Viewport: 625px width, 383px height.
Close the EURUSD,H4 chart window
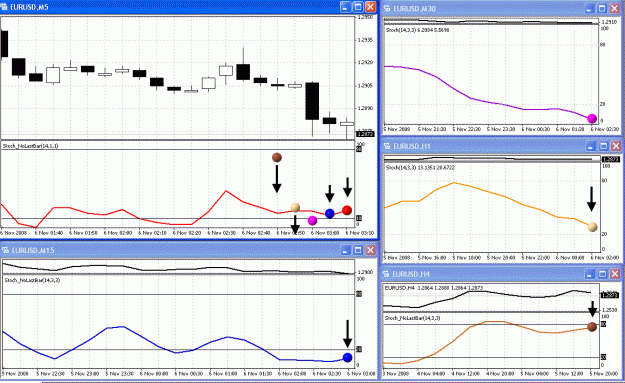click(x=615, y=274)
